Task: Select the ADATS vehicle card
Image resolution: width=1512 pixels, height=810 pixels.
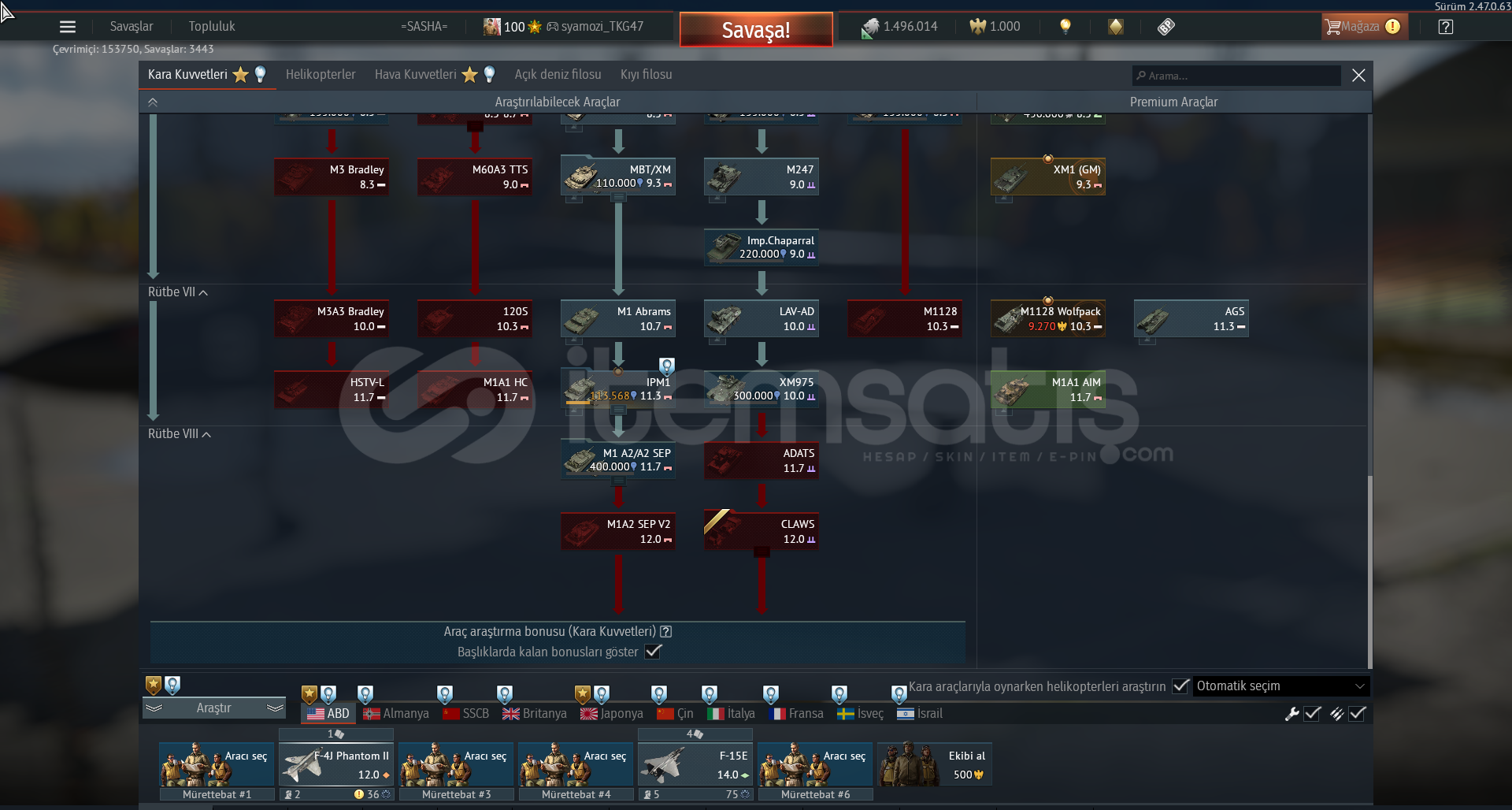Action: coord(762,461)
